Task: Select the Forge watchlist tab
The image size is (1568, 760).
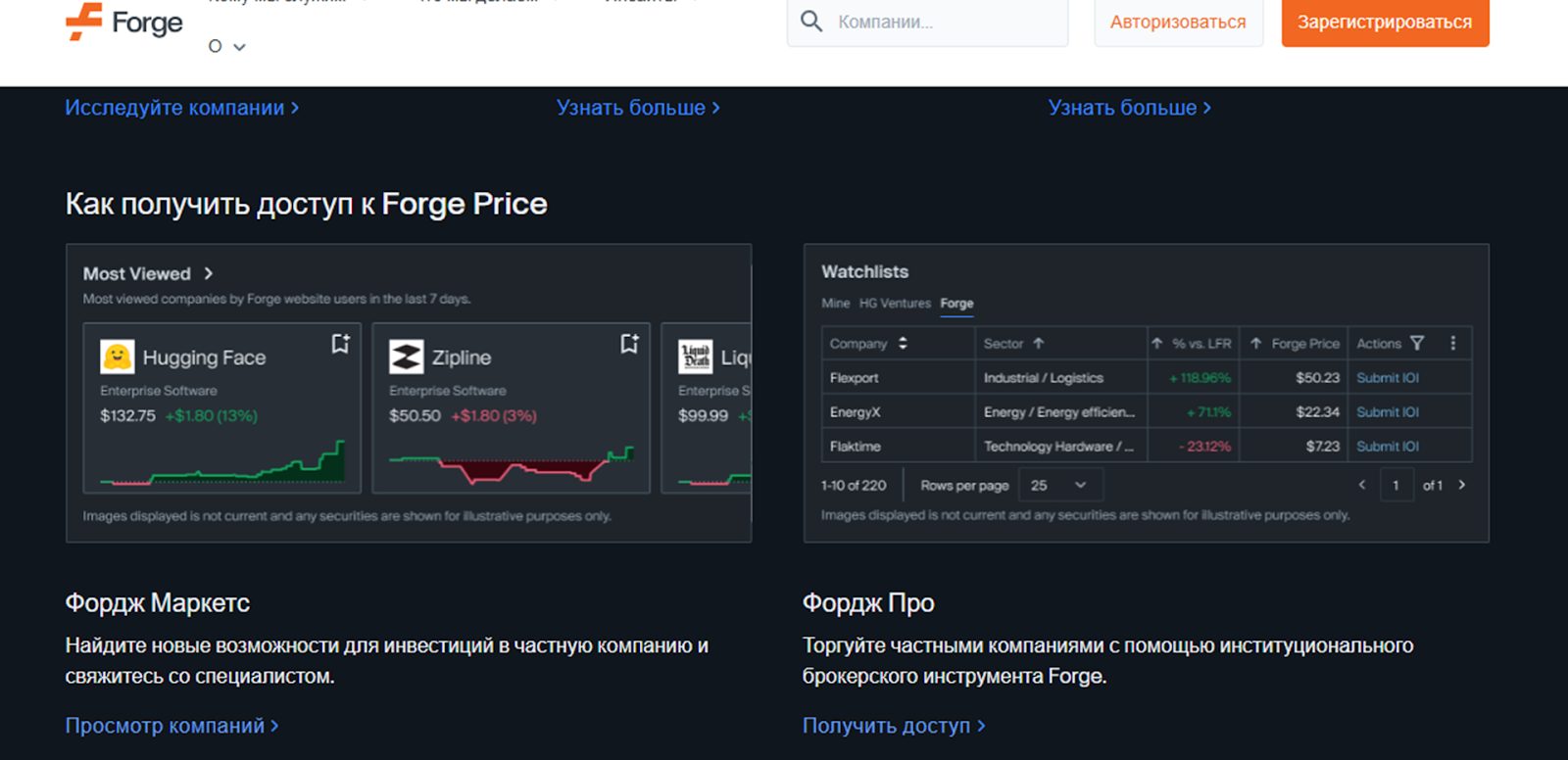Action: click(956, 304)
